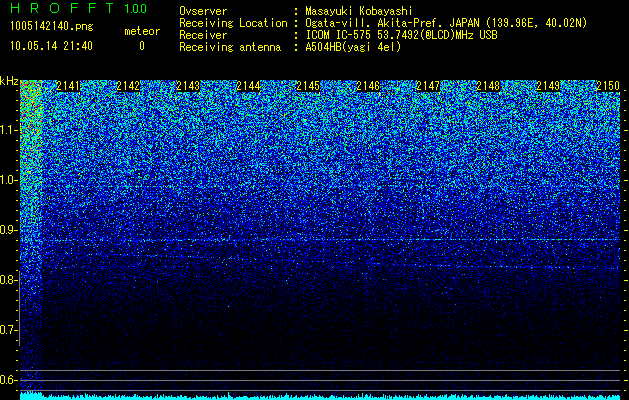Select the Receiver label
629x400 pixels.
[203, 35]
